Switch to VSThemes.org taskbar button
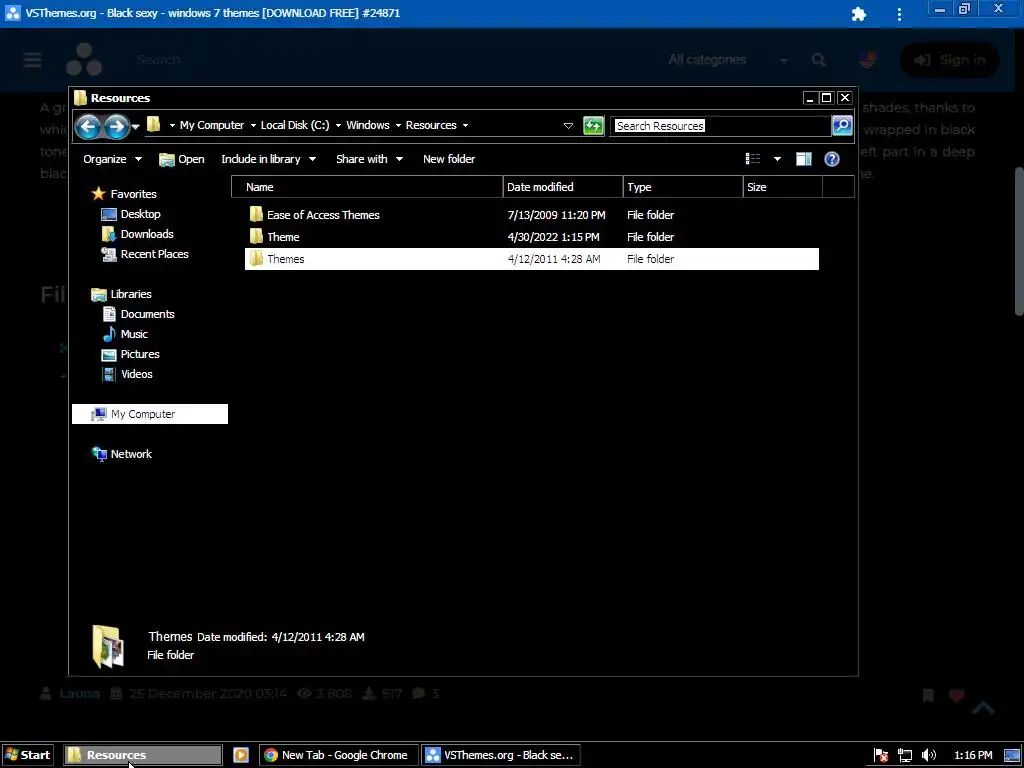Screen dimensions: 1024x768 [500, 755]
